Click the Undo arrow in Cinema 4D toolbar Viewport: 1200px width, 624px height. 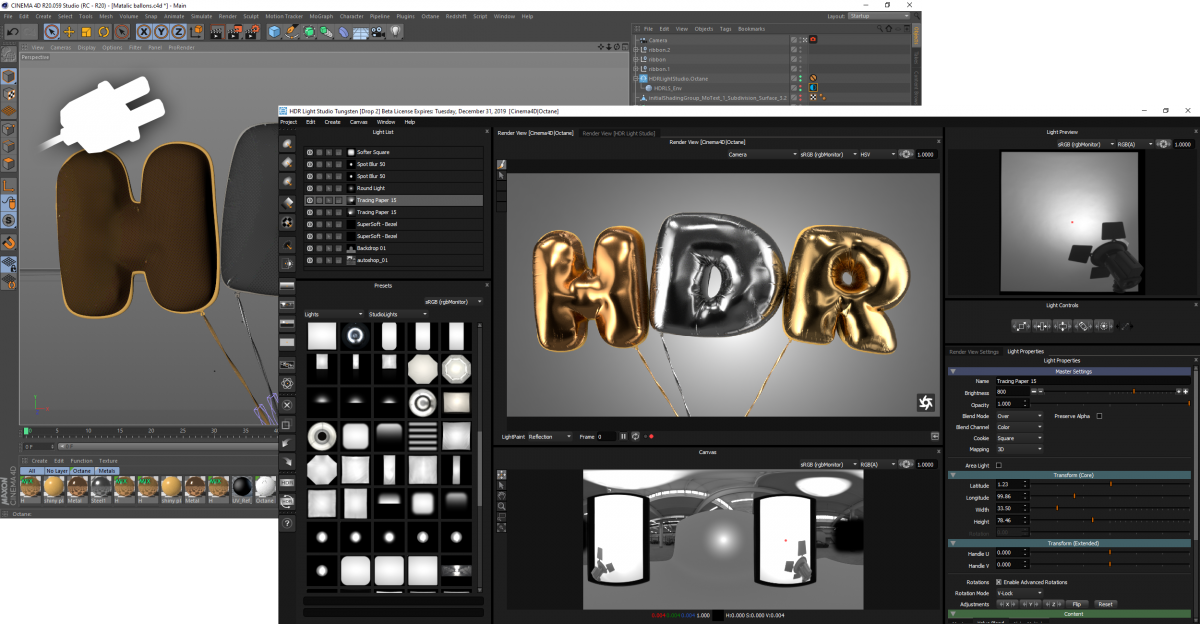(x=14, y=32)
